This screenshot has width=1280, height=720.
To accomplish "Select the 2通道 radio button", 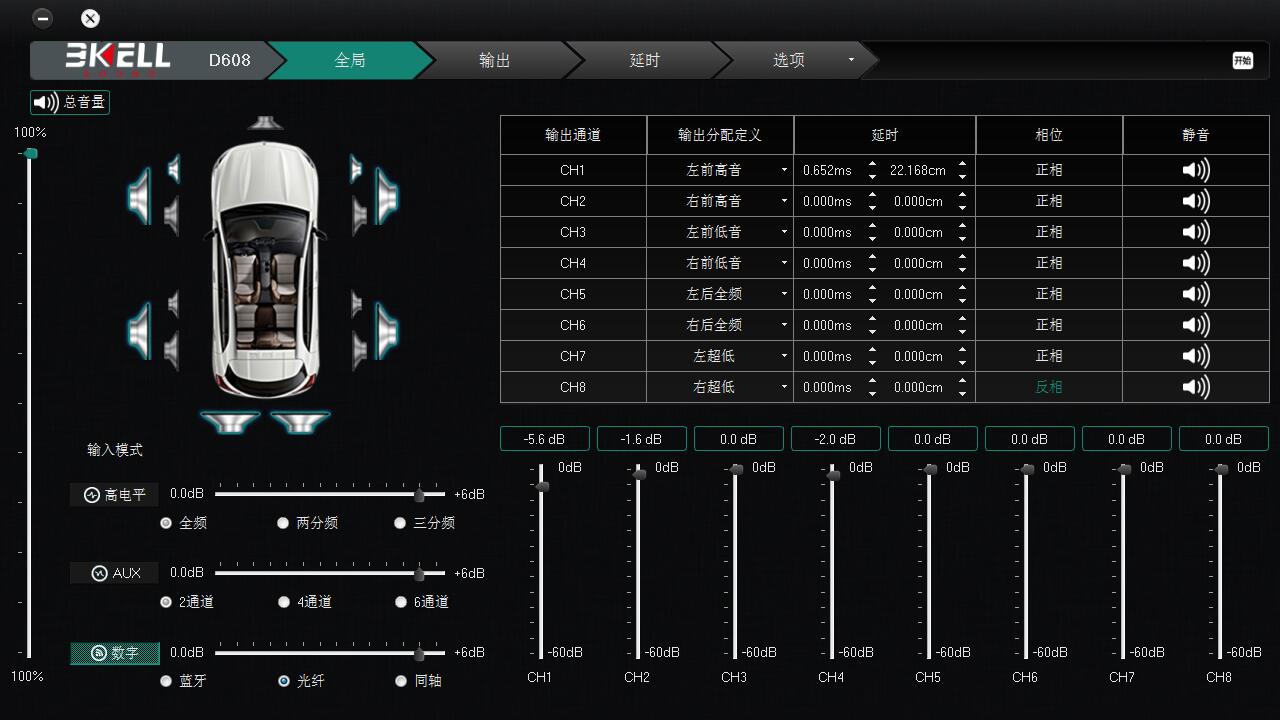I will click(166, 602).
